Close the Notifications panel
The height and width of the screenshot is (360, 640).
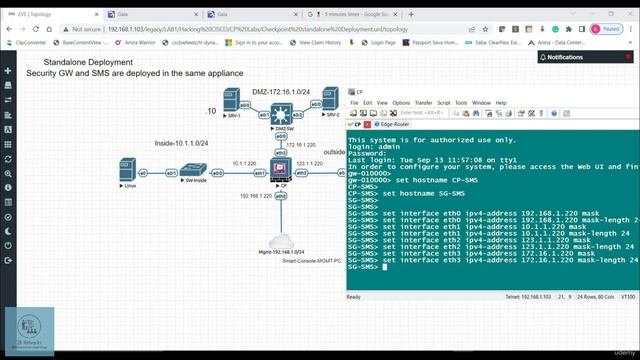[628, 57]
